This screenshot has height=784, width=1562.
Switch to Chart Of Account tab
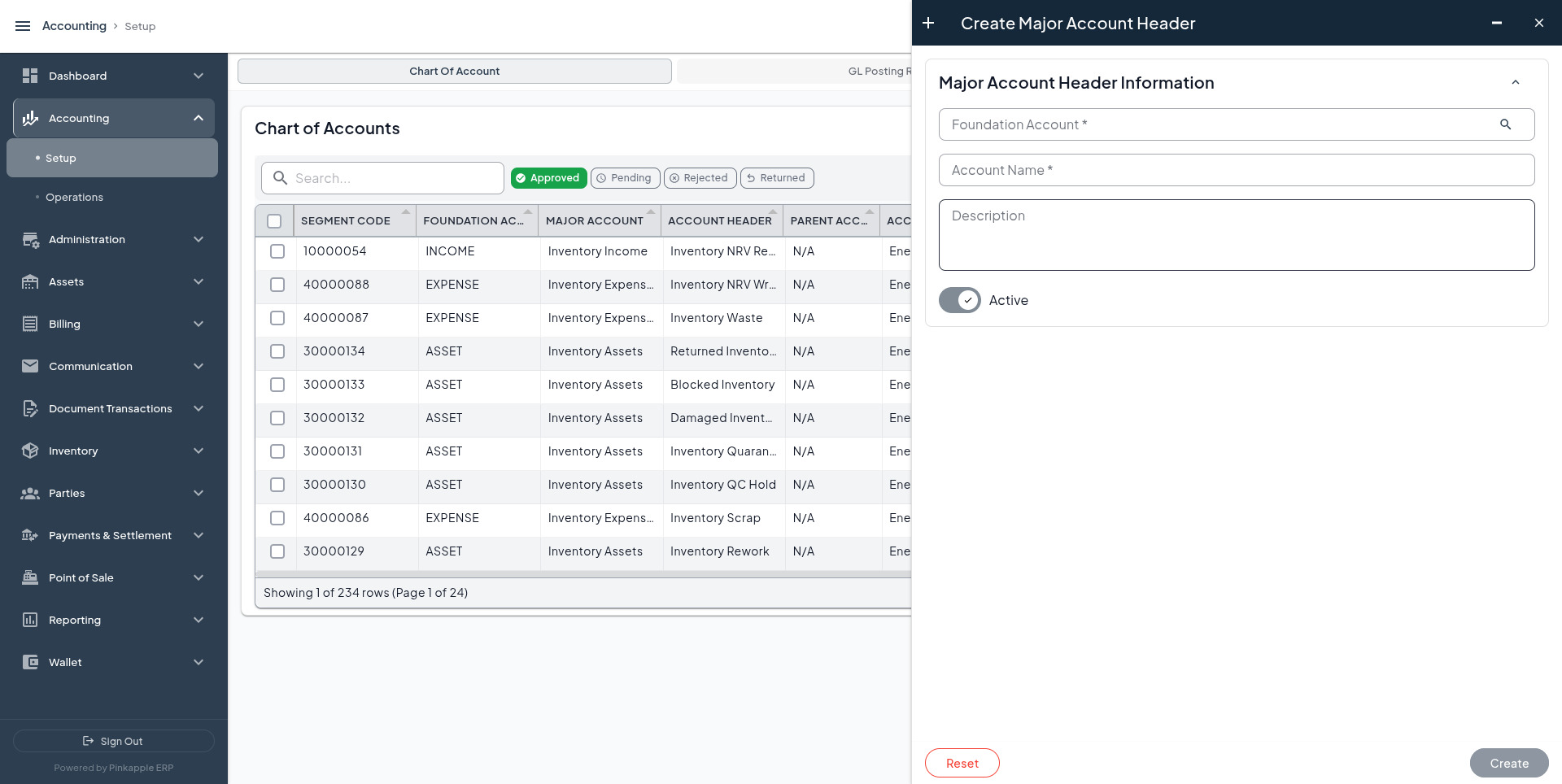pos(454,71)
